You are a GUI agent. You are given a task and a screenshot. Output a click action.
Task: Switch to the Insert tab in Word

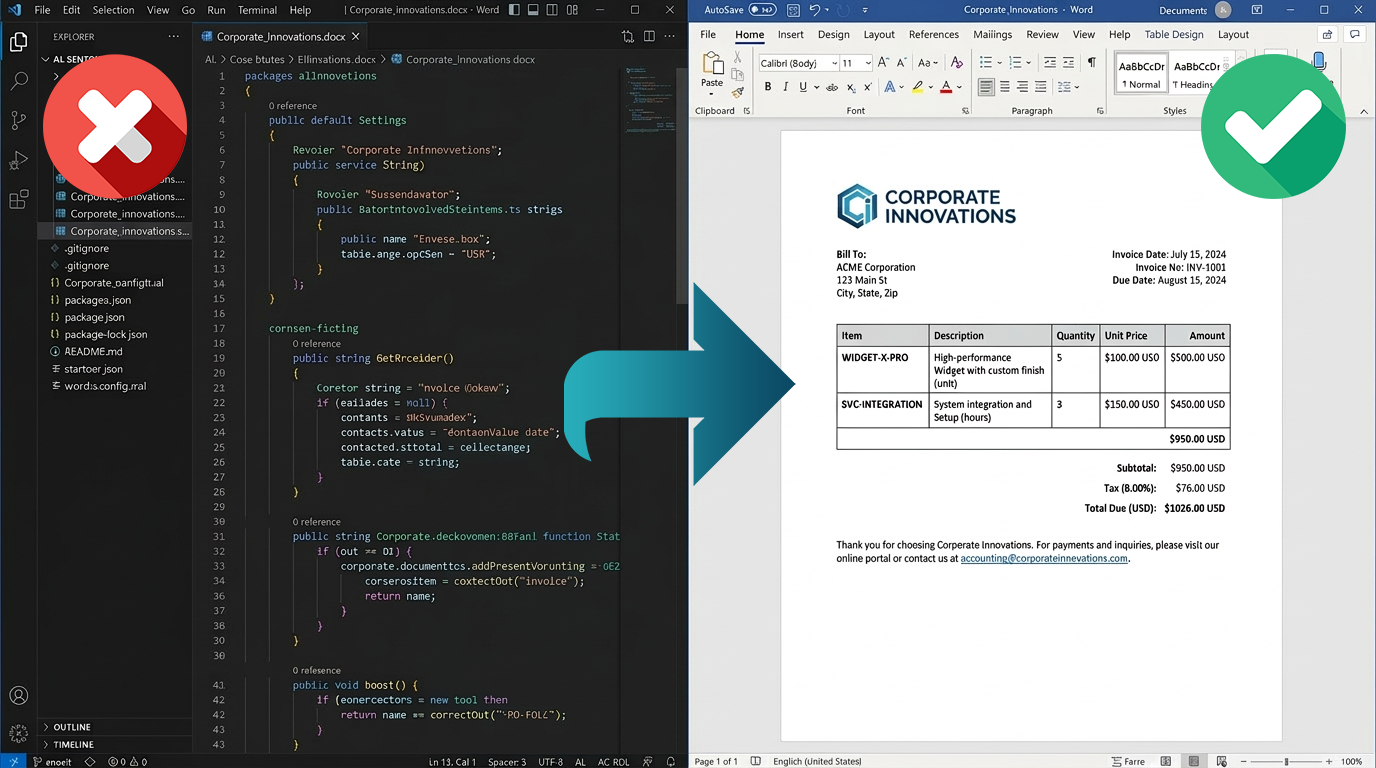790,34
